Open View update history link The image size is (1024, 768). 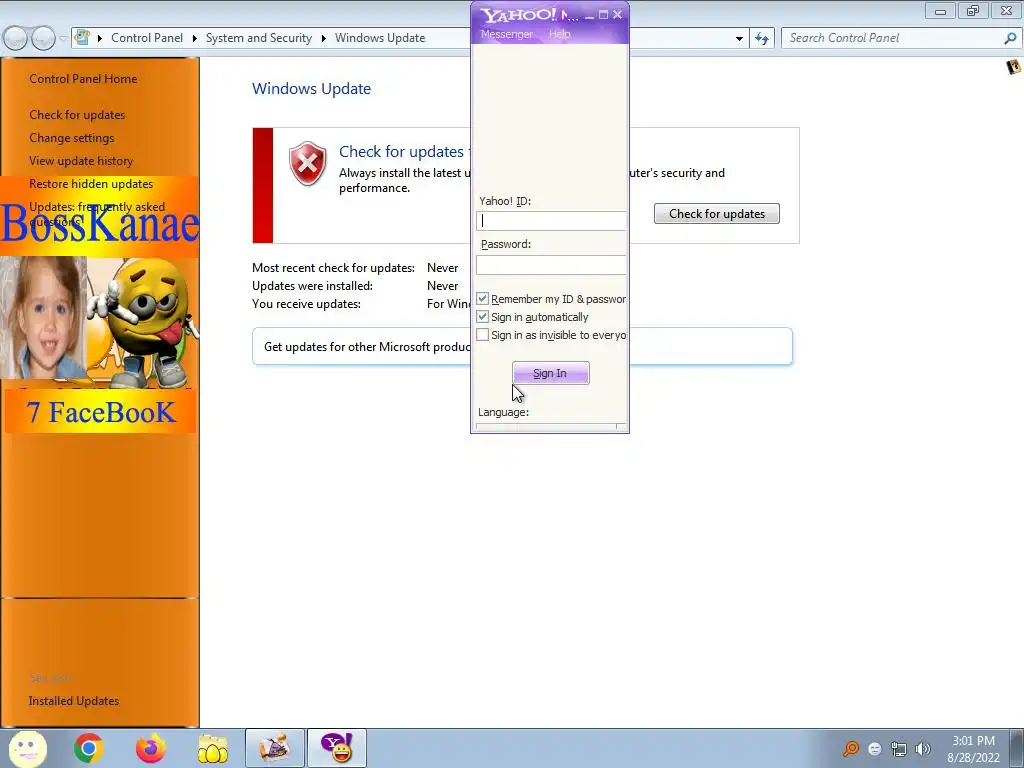(81, 161)
